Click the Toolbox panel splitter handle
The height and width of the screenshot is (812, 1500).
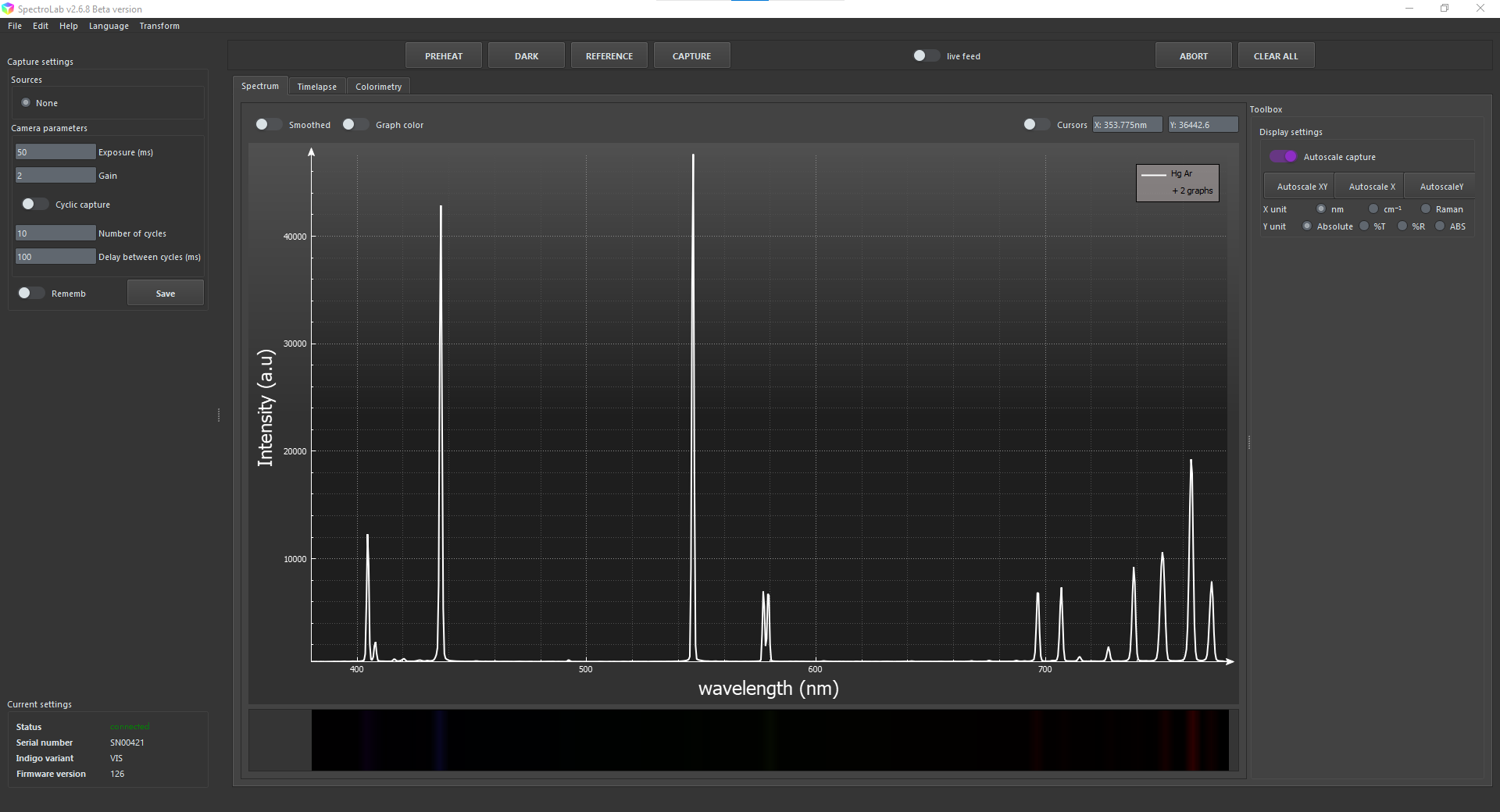pyautogui.click(x=1249, y=443)
